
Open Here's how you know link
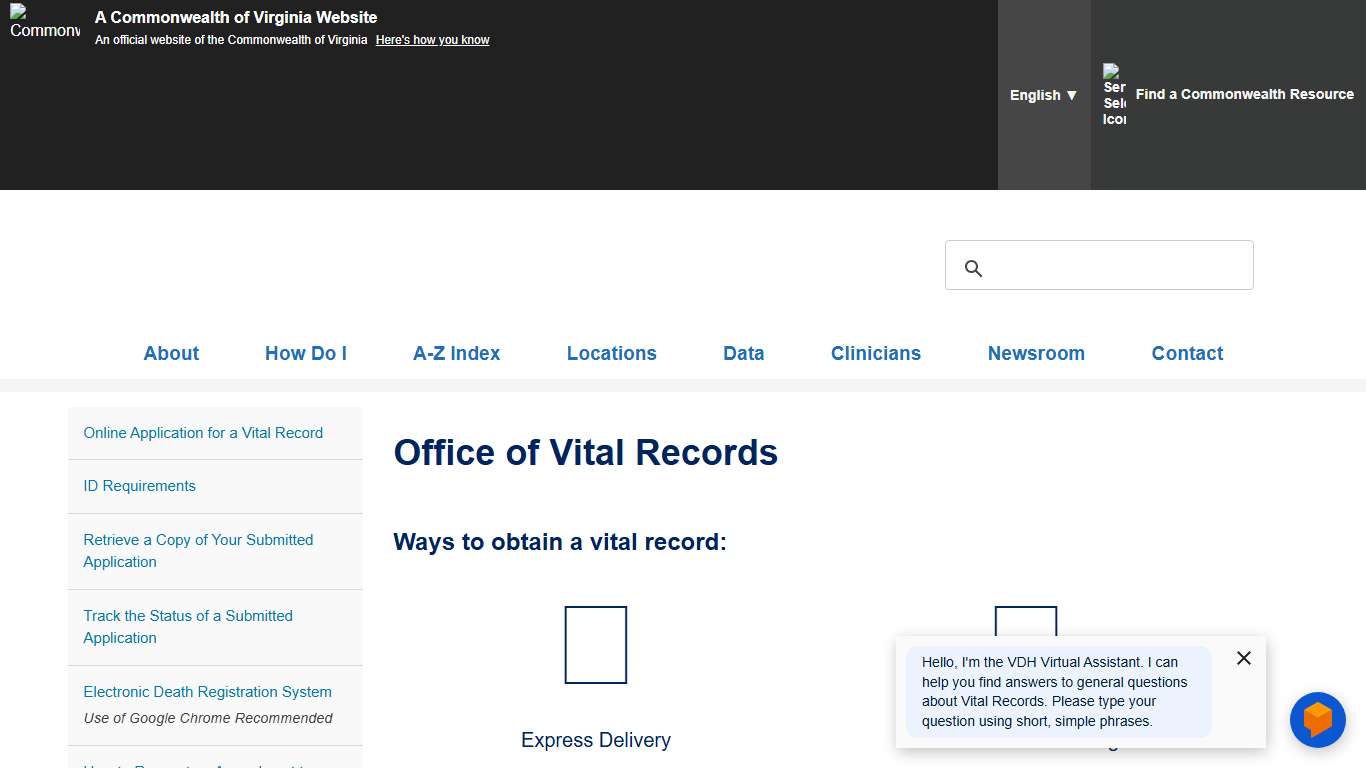click(432, 39)
